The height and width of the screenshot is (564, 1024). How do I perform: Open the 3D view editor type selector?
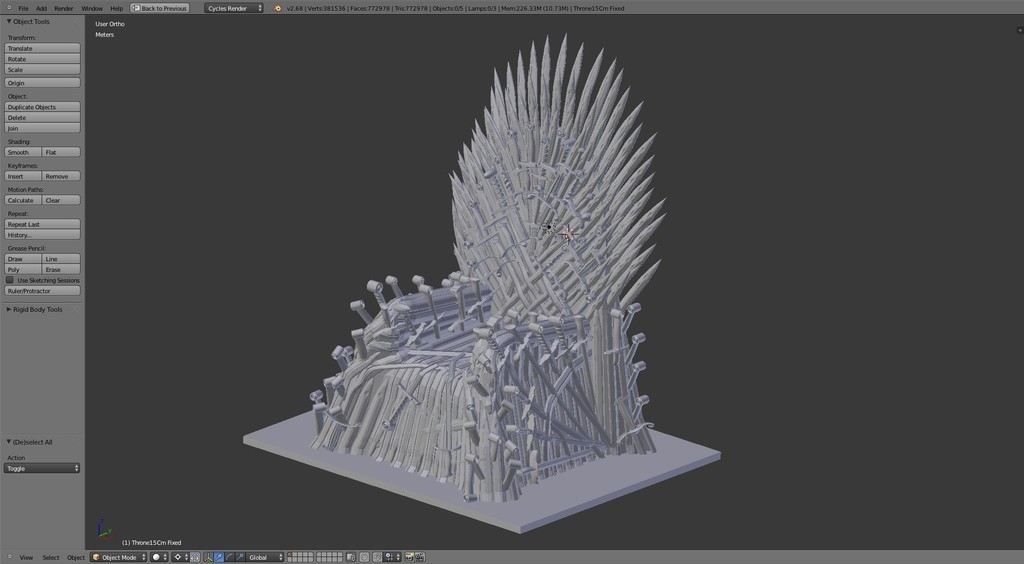tap(10, 557)
